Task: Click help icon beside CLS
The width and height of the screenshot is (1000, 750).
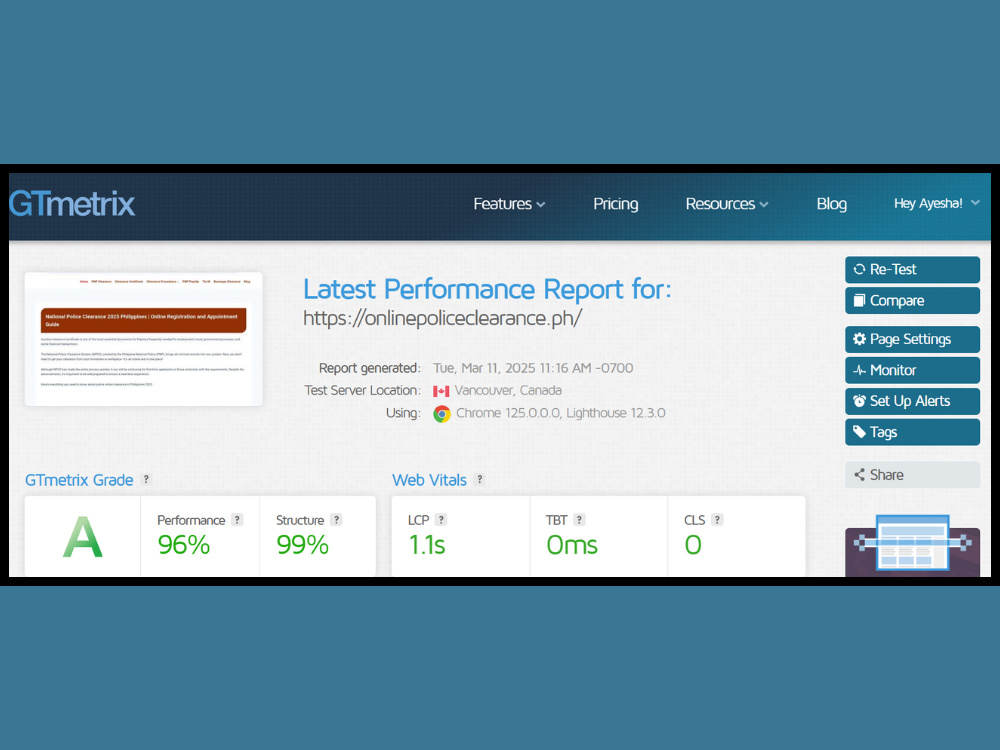Action: [717, 520]
